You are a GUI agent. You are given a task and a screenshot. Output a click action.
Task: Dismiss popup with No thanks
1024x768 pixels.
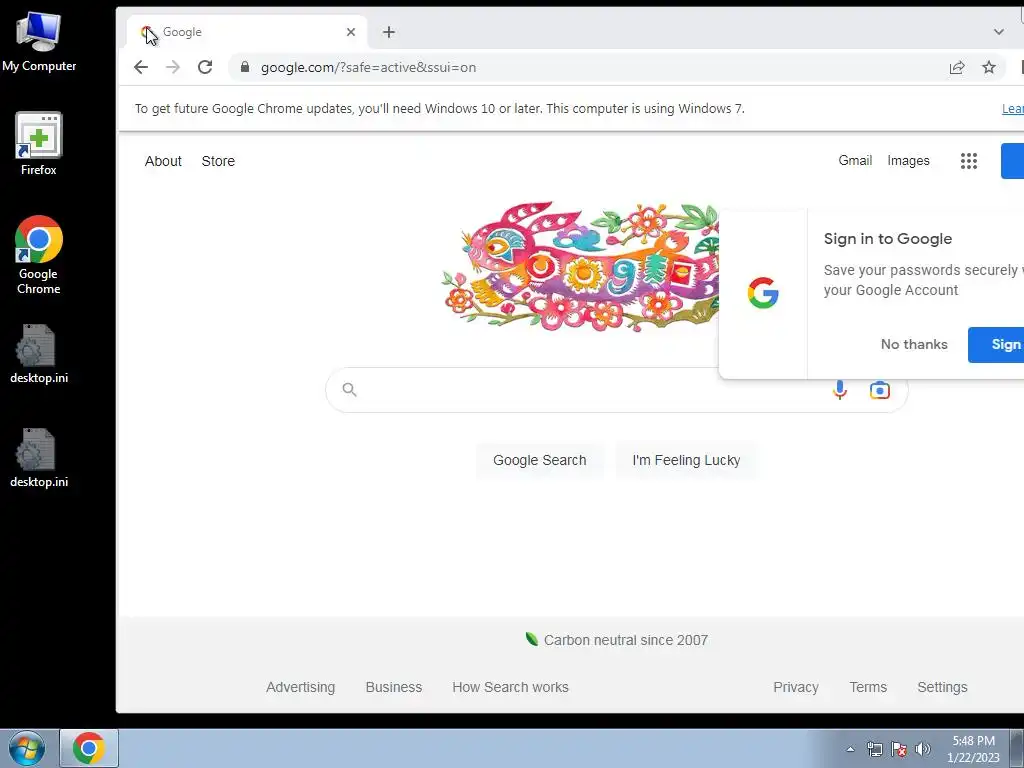point(914,344)
